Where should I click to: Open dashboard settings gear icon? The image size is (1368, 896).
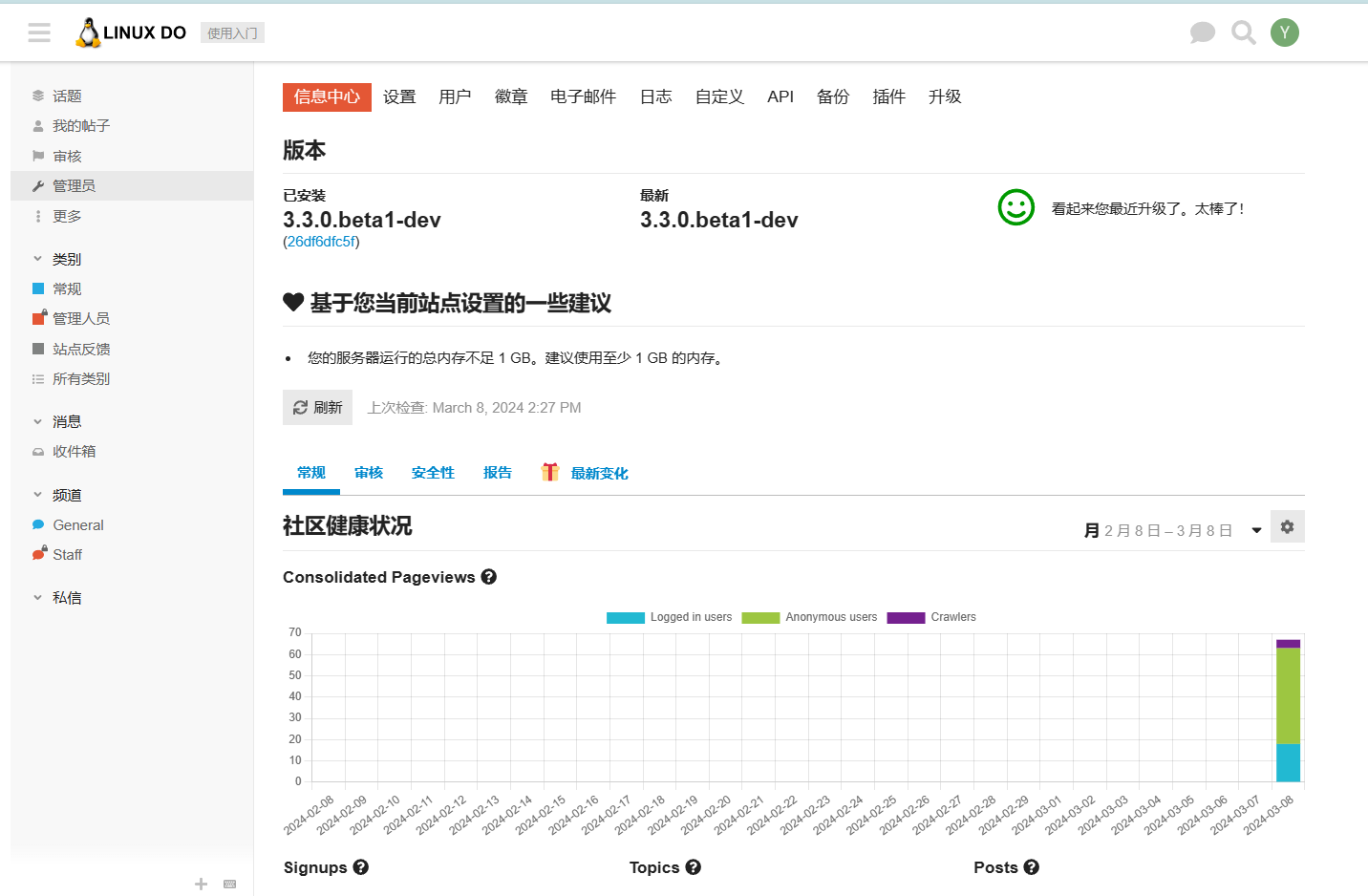1287,527
